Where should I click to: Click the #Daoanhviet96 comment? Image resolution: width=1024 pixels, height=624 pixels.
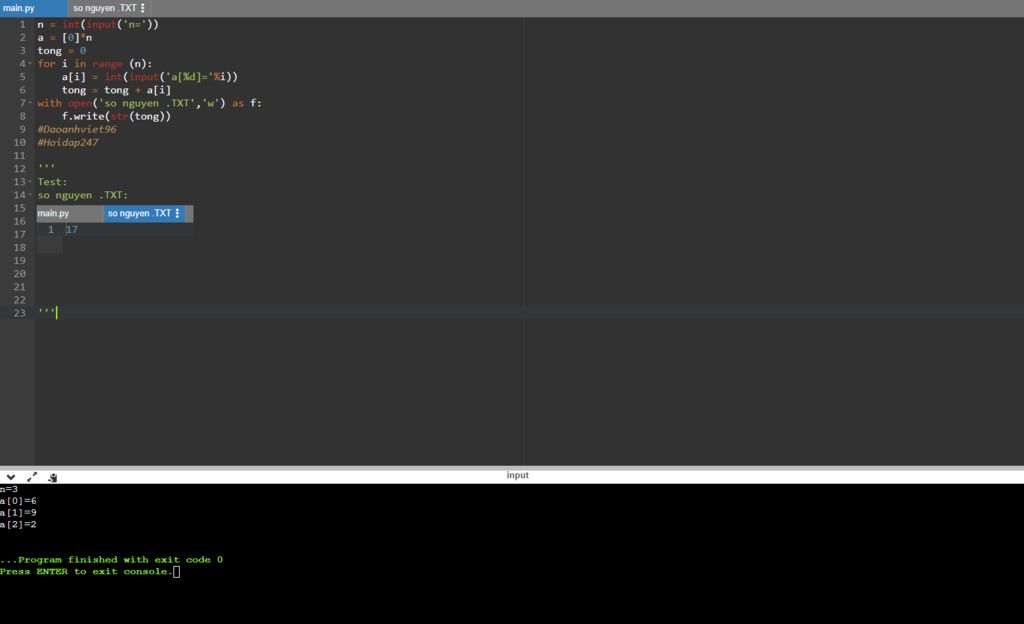point(77,129)
